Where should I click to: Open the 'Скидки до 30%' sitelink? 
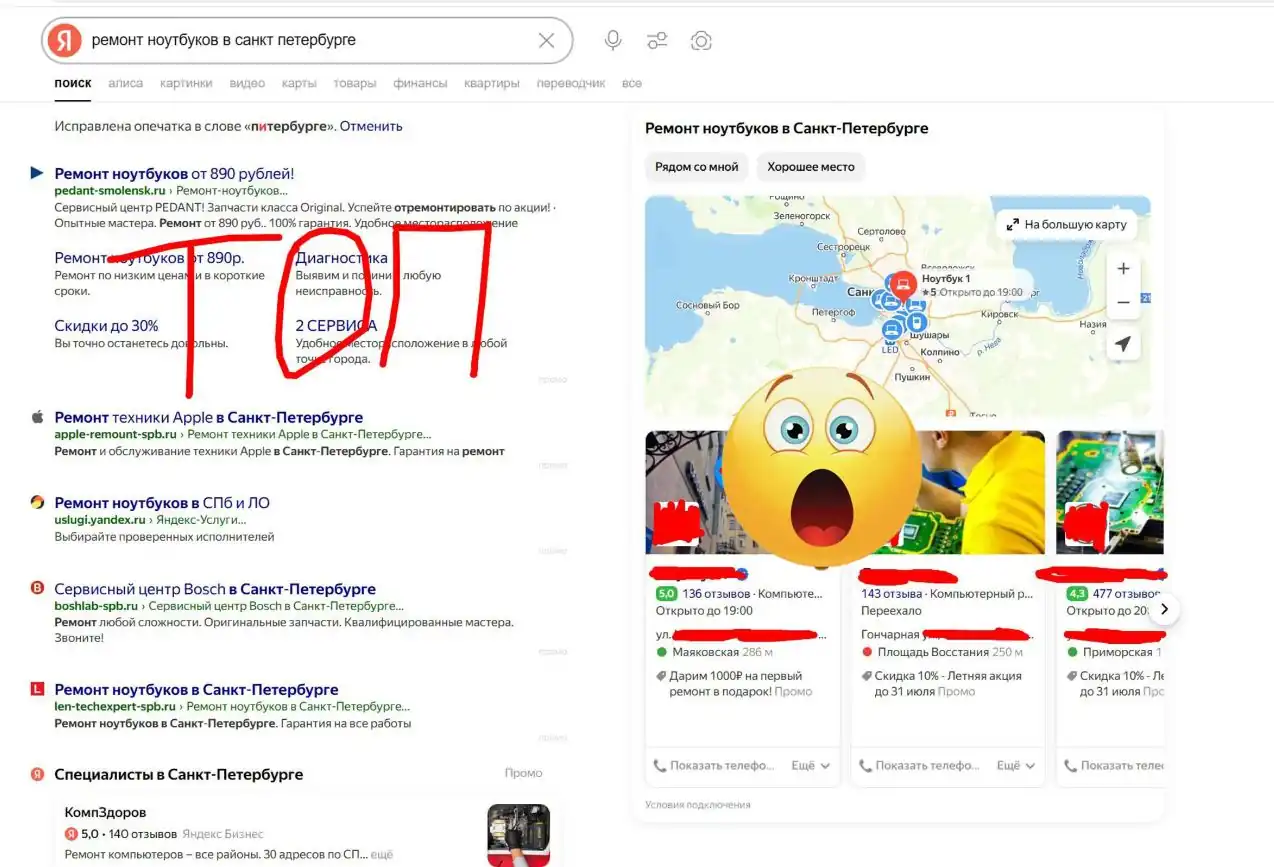tap(106, 326)
